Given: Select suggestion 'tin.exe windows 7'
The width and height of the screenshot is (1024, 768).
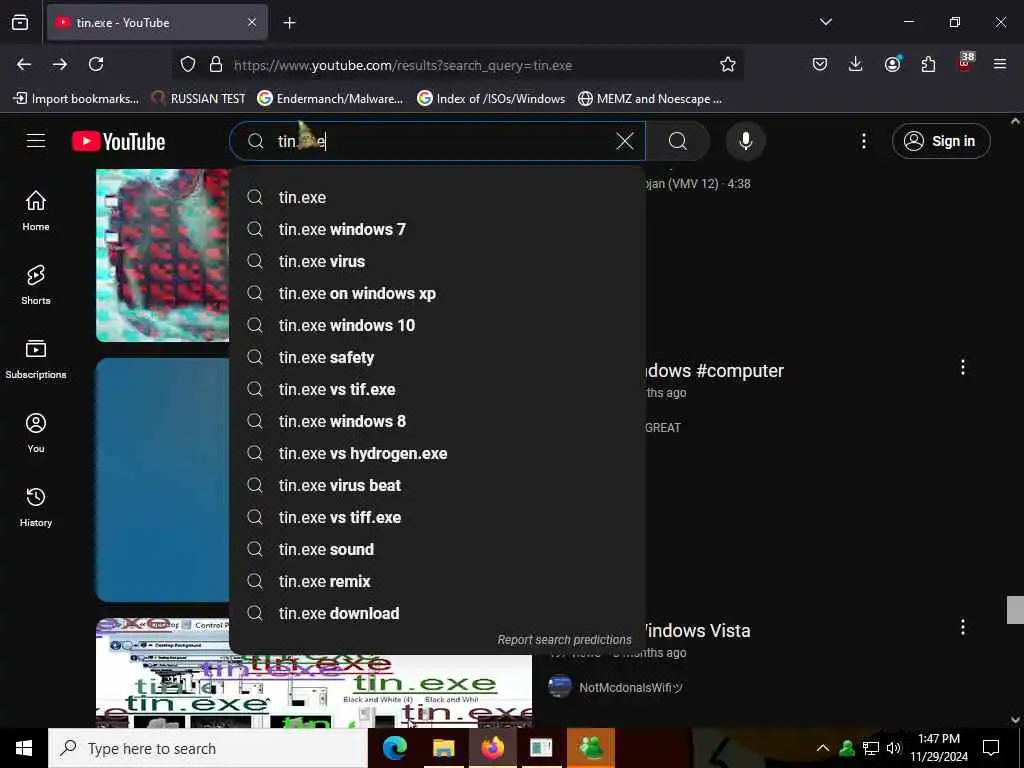Looking at the screenshot, I should [437, 229].
